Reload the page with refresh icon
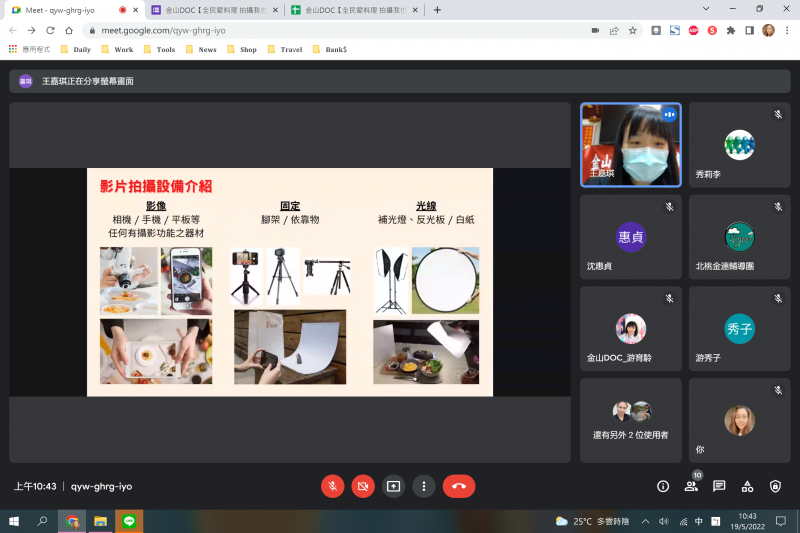This screenshot has height=533, width=800. [x=50, y=31]
